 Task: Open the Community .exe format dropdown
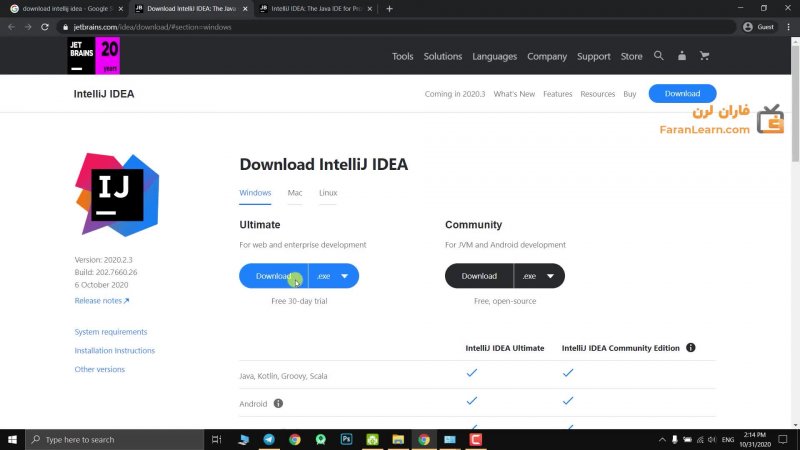click(x=539, y=276)
